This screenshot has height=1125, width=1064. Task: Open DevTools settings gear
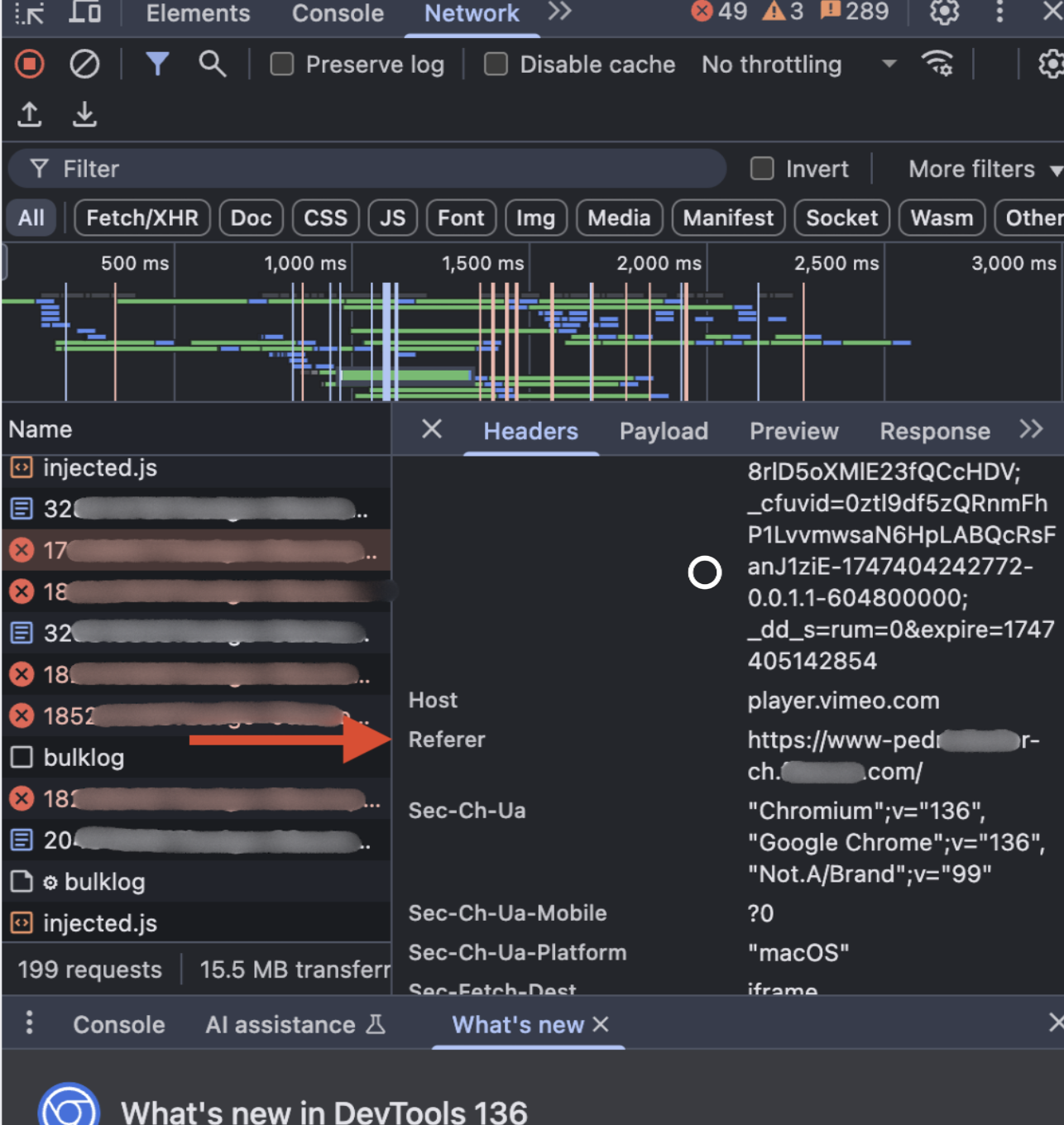944,12
